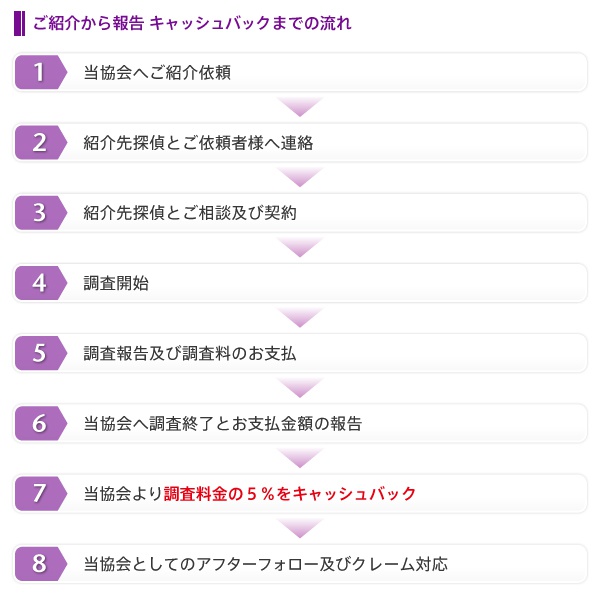Viewport: 600px width, 600px height.
Task: Click 紹介先探偵とご依頼者様へ連絡 step text
Action: (x=198, y=143)
